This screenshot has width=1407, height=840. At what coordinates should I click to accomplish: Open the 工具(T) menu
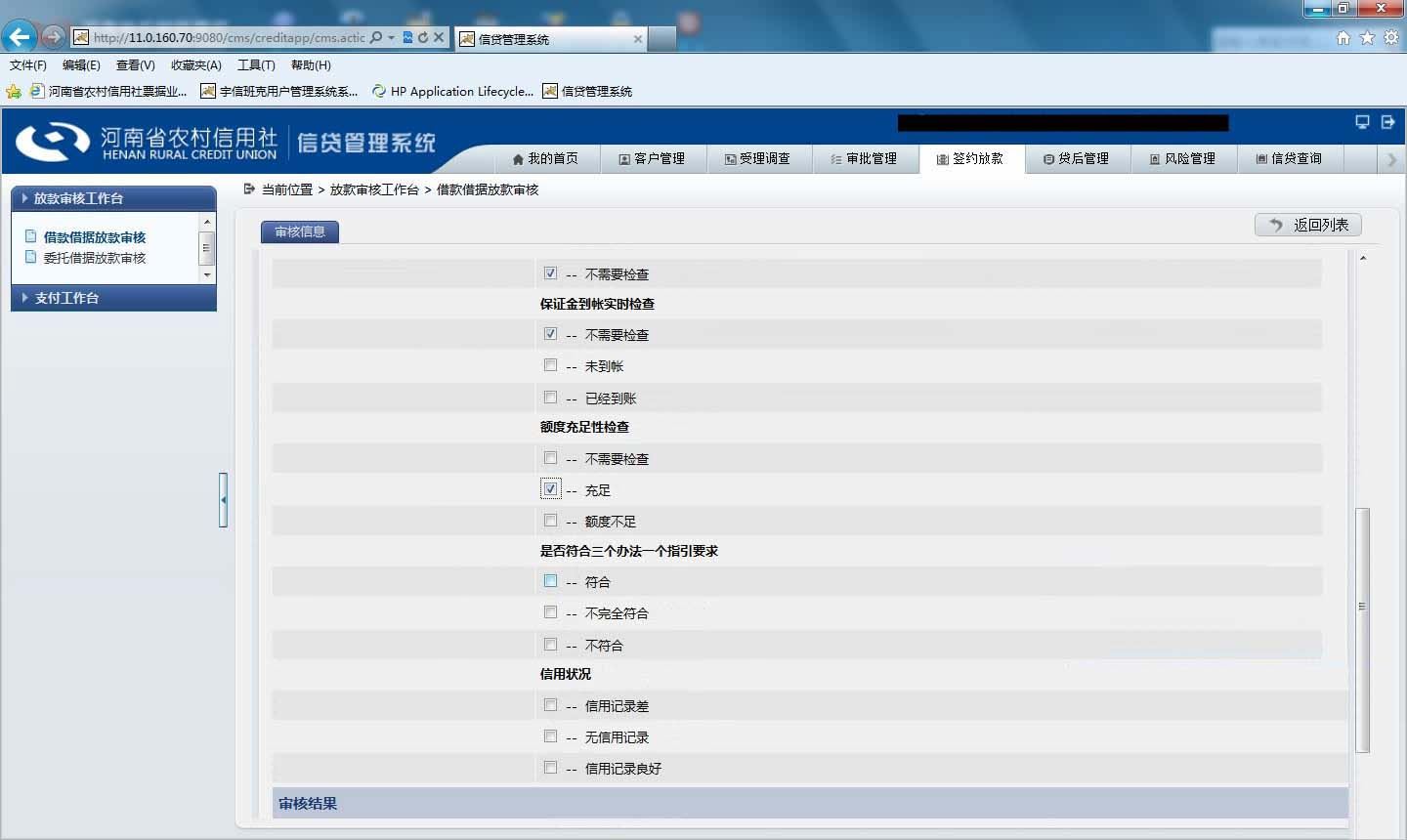(256, 65)
